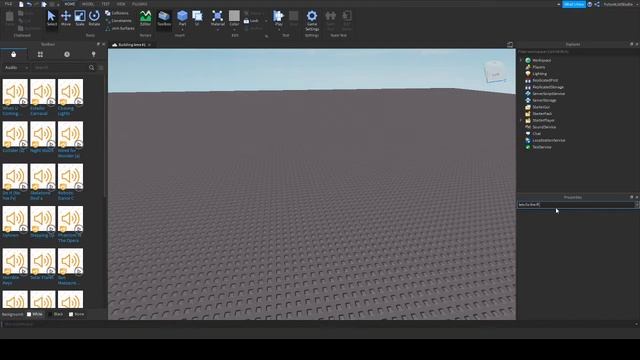Click the Color swatch in ribbon
The height and width of the screenshot is (360, 640).
point(234,16)
